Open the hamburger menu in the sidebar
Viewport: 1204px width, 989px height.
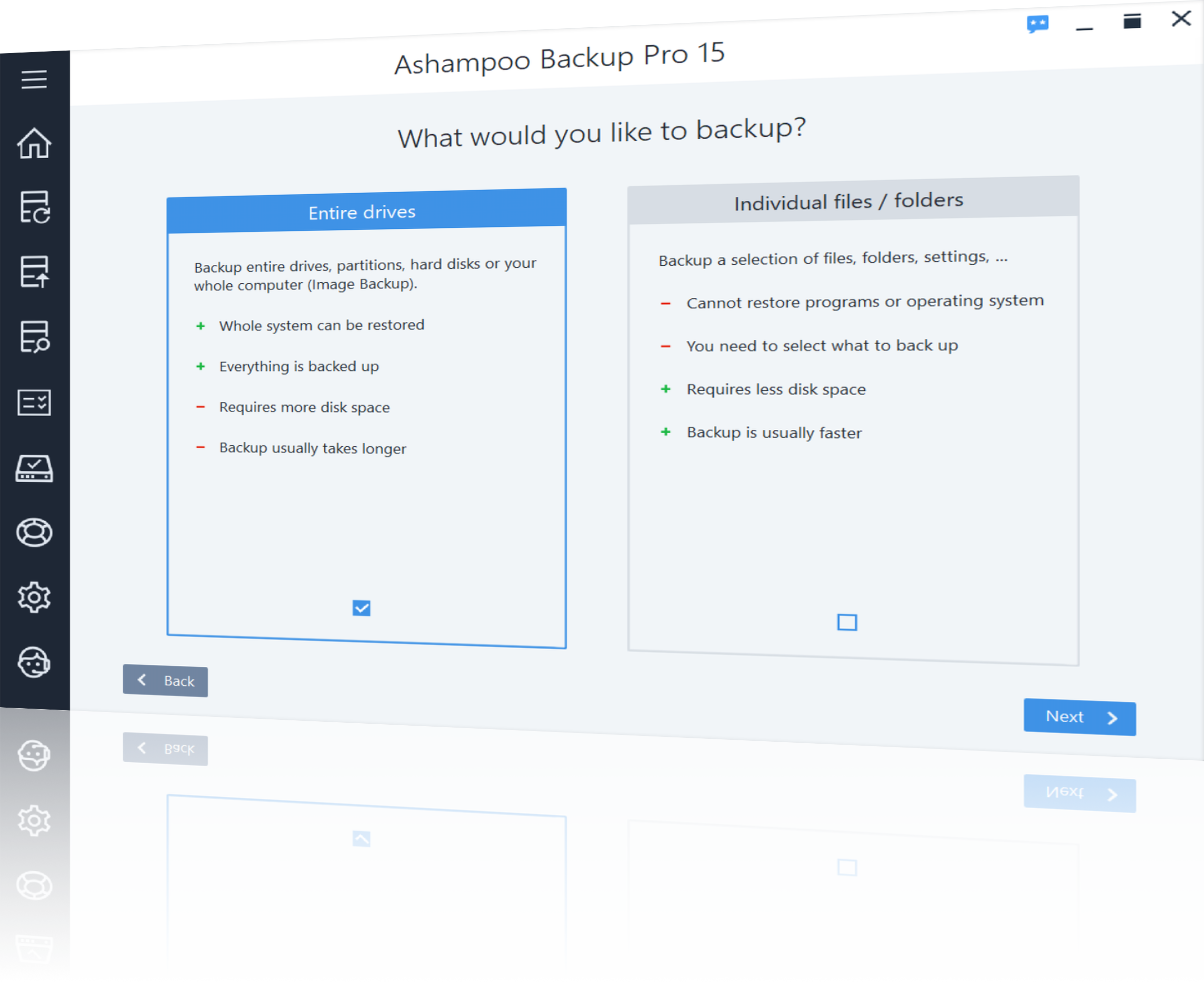(34, 79)
